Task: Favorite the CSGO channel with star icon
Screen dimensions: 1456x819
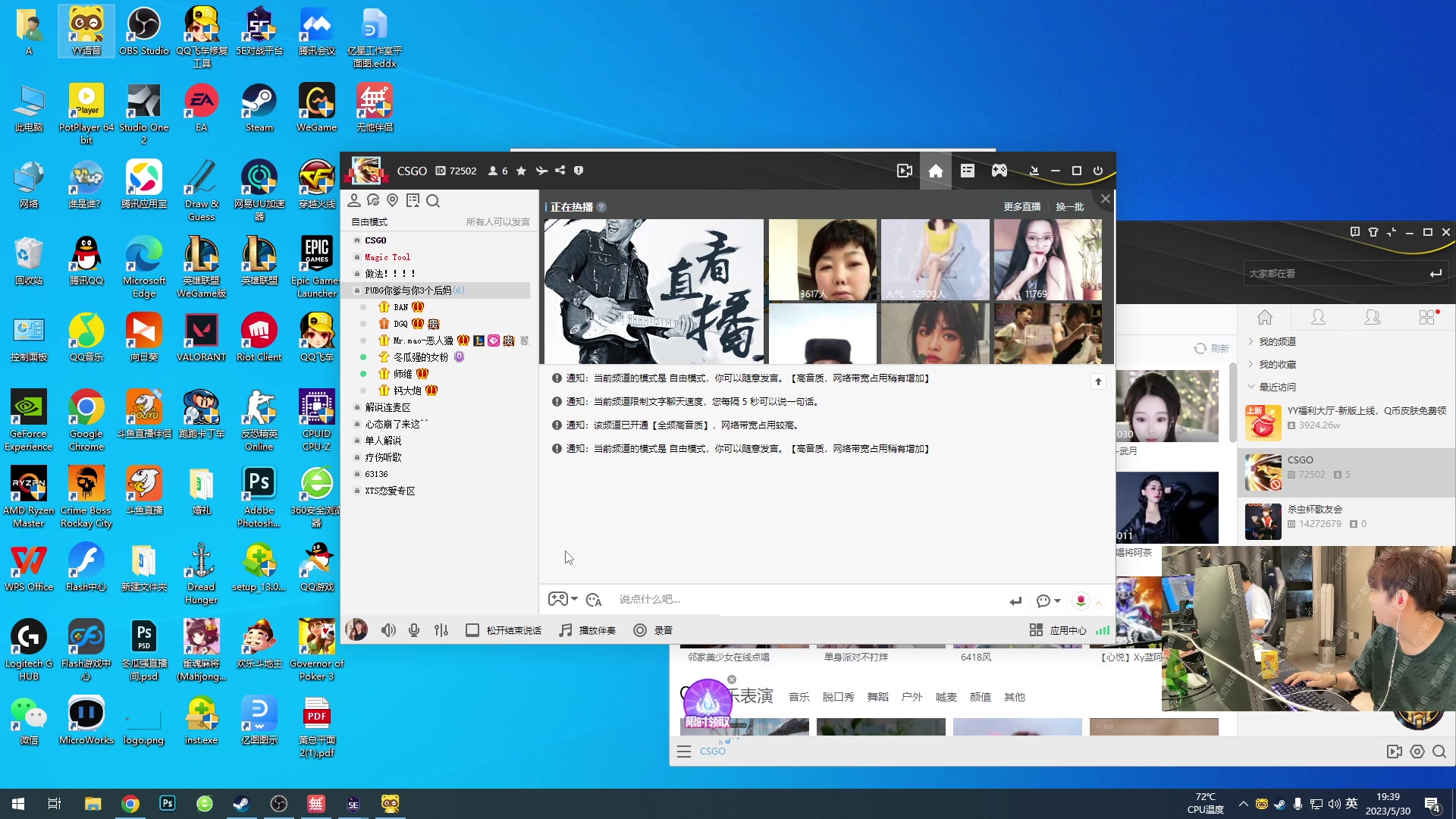Action: 521,171
